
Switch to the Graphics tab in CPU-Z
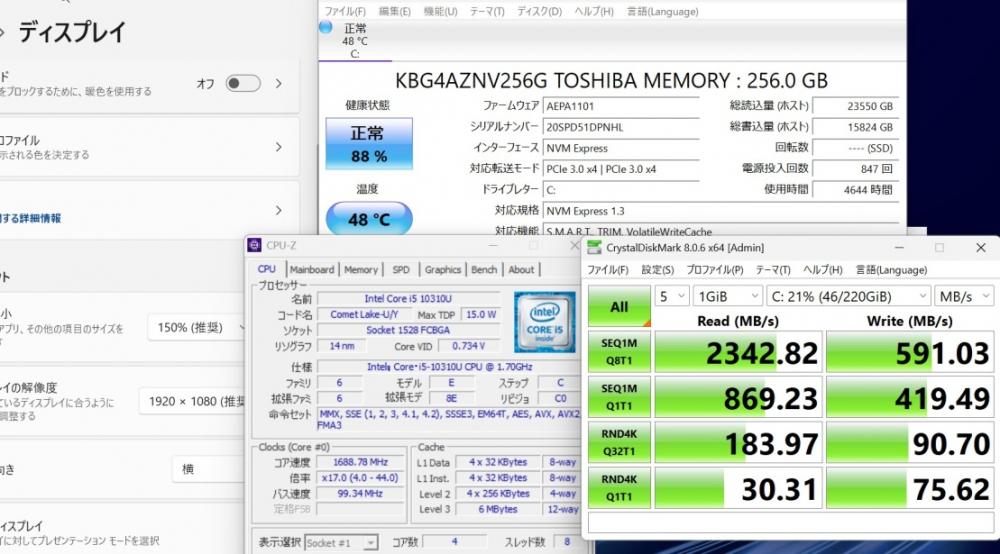pyautogui.click(x=443, y=270)
